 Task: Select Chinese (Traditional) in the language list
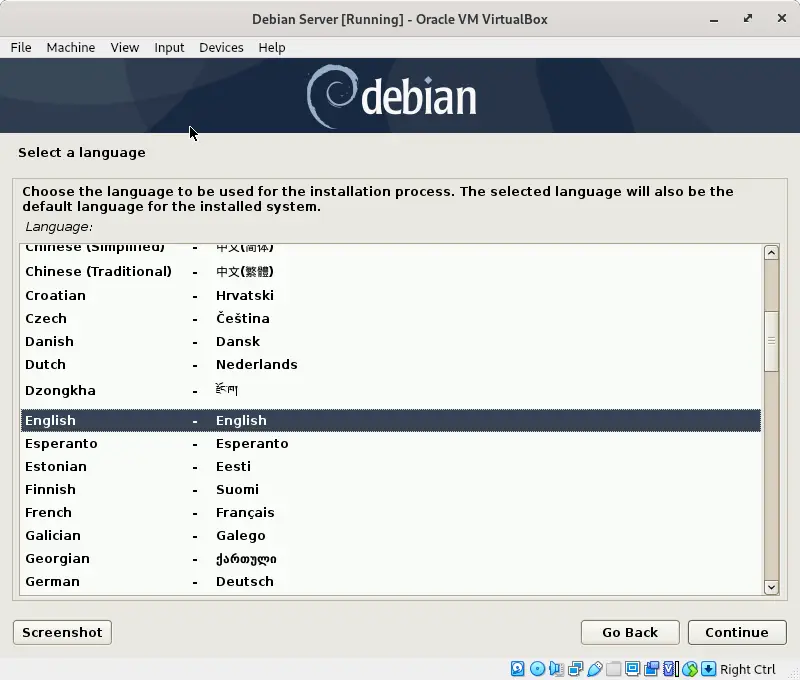pyautogui.click(x=391, y=271)
